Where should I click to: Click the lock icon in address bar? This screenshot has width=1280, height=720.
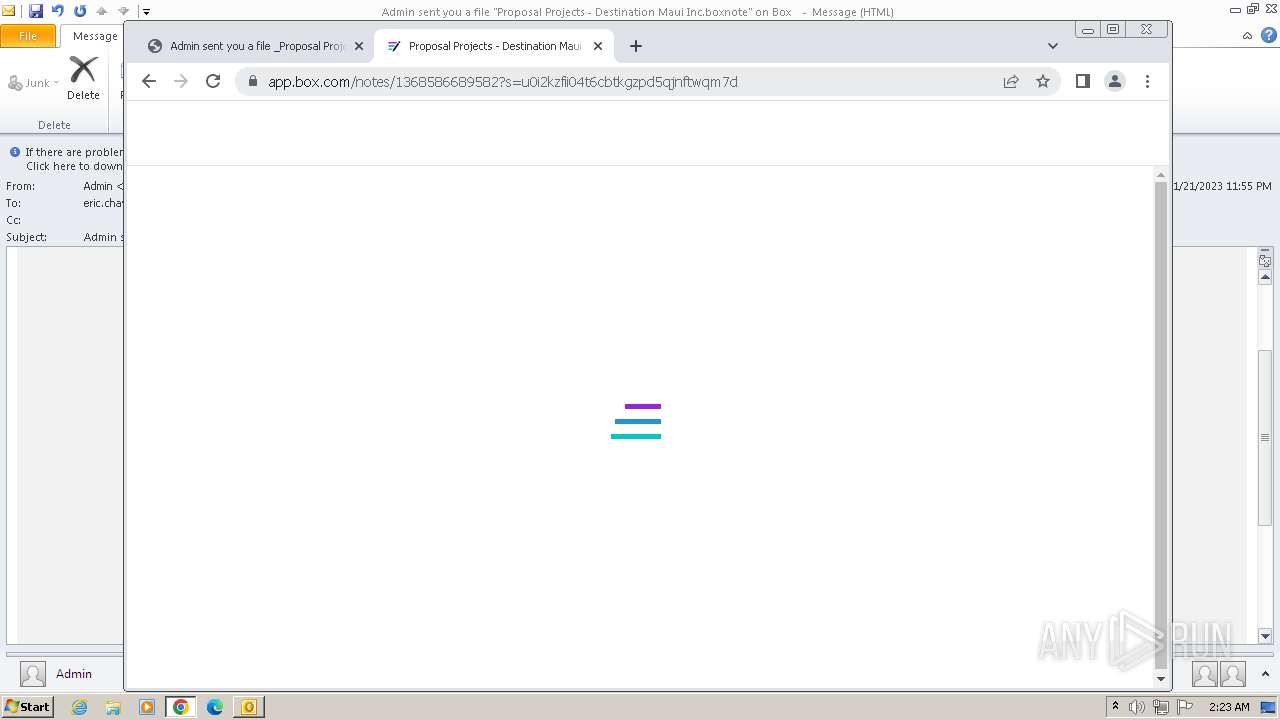[253, 81]
